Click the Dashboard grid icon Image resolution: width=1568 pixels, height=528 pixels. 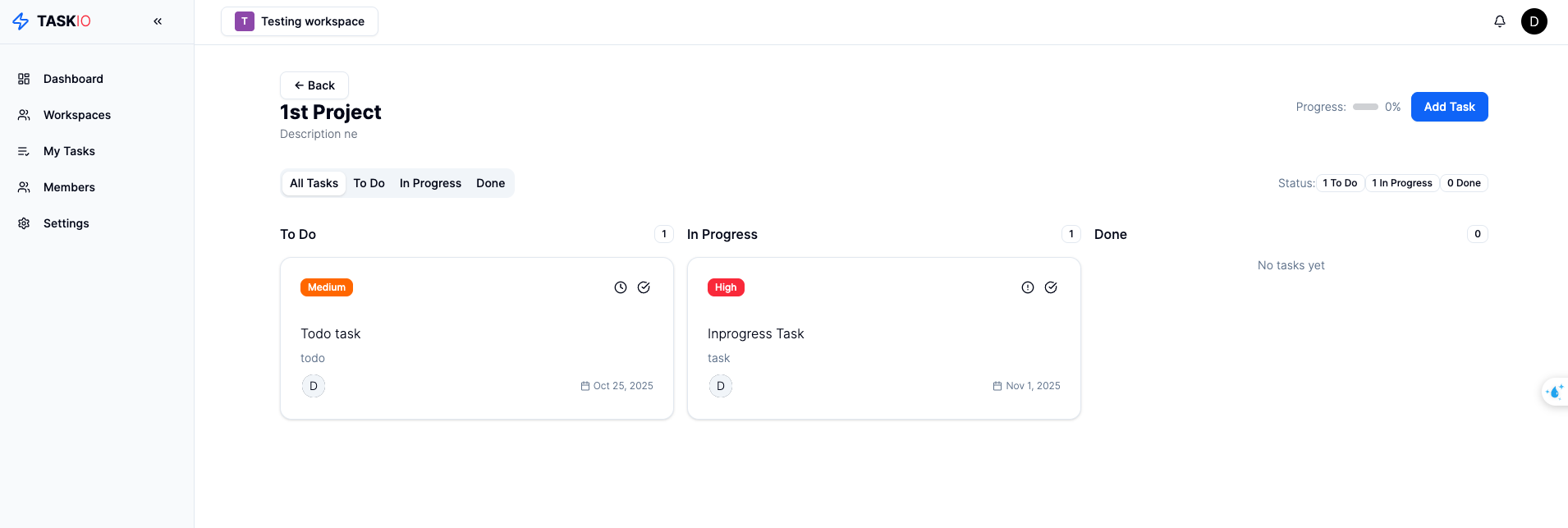24,79
